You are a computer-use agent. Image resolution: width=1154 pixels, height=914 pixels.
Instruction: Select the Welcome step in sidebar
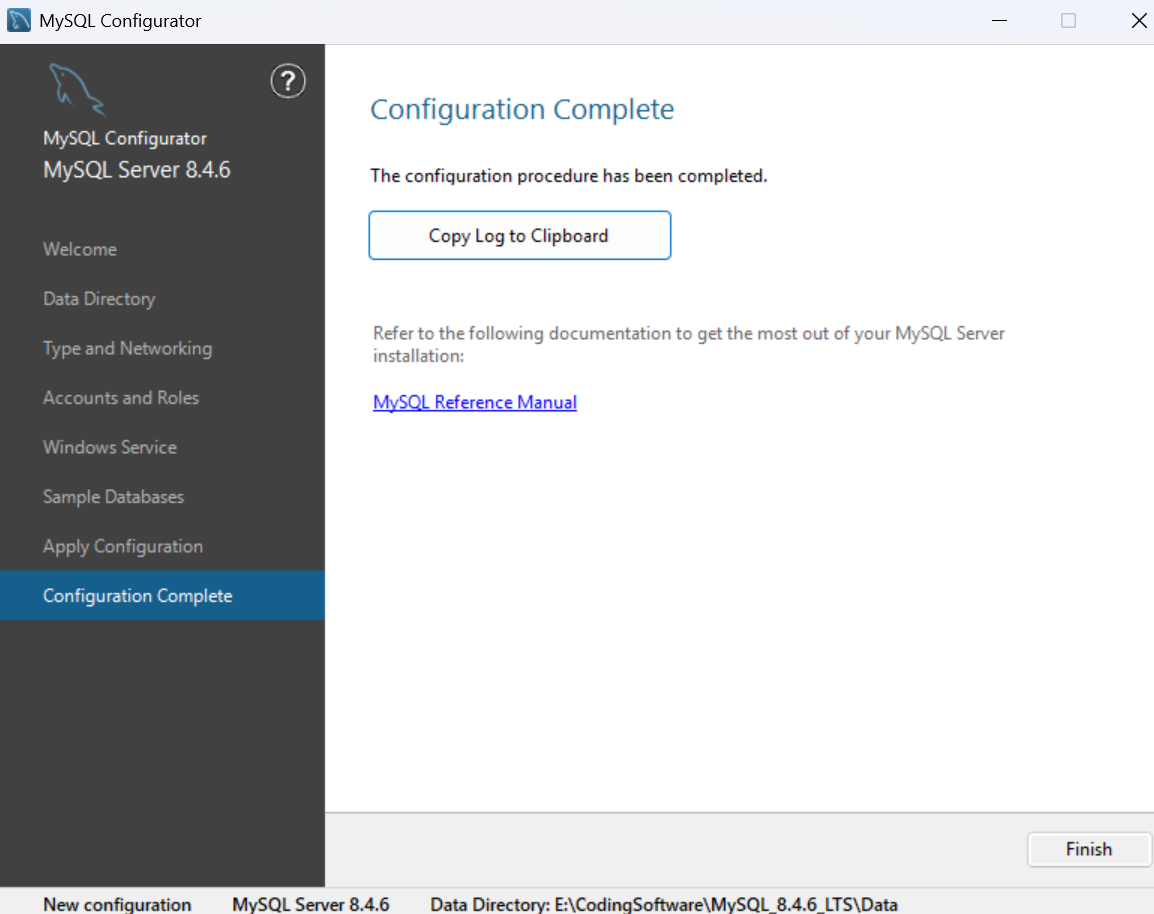point(80,249)
